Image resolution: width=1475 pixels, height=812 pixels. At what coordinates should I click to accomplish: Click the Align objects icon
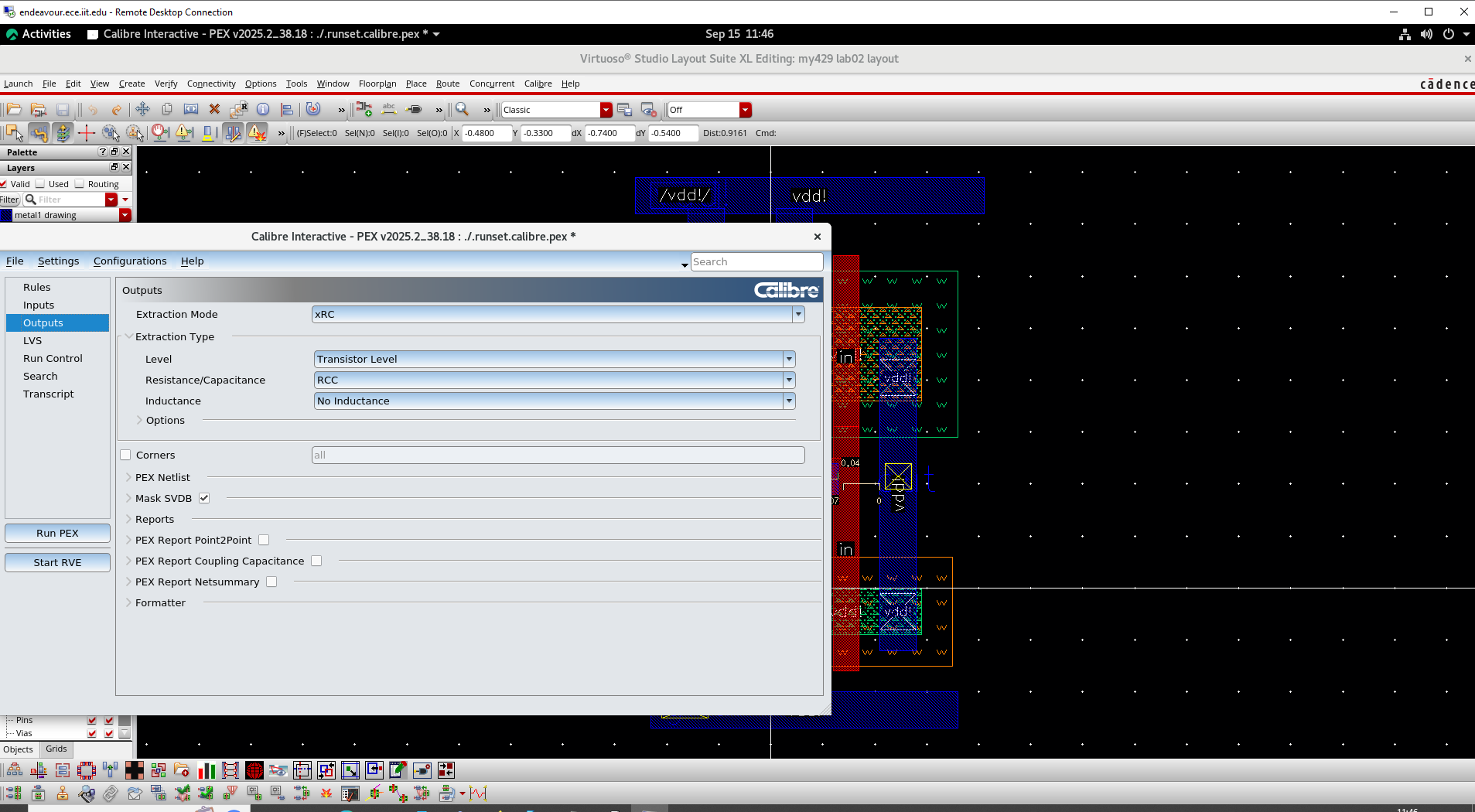[x=287, y=110]
